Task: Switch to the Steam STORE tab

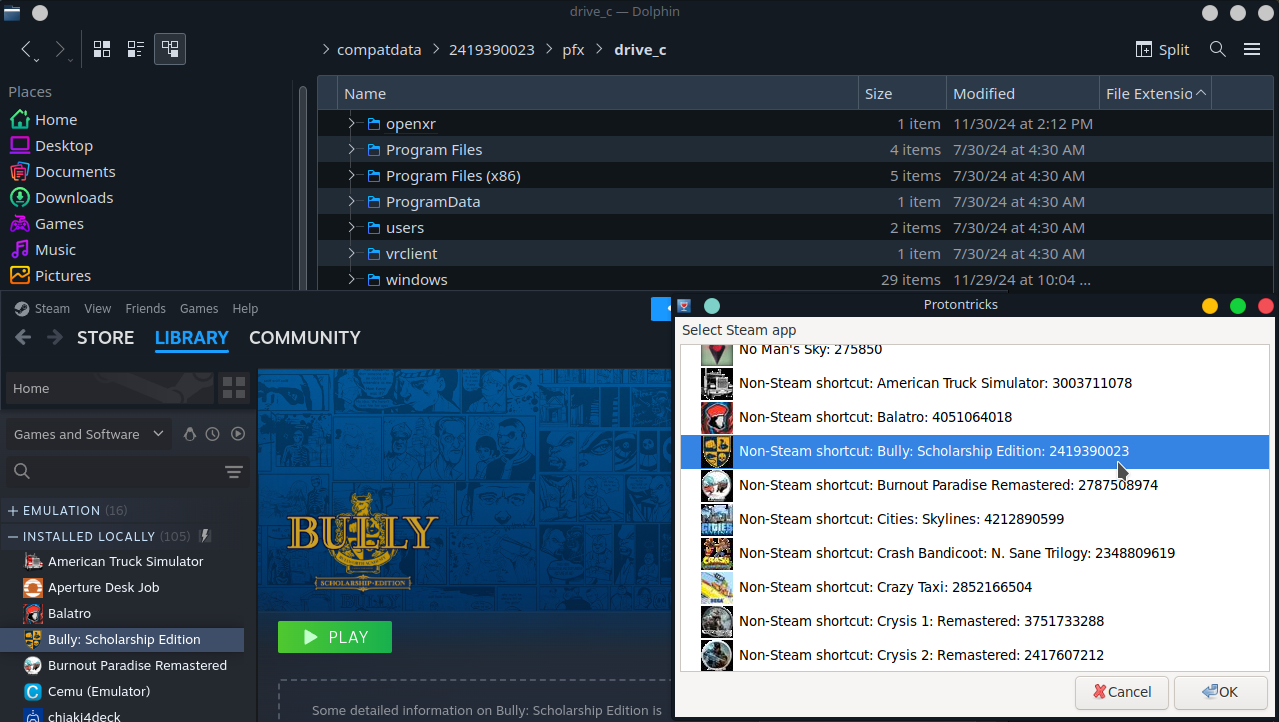Action: click(x=105, y=337)
